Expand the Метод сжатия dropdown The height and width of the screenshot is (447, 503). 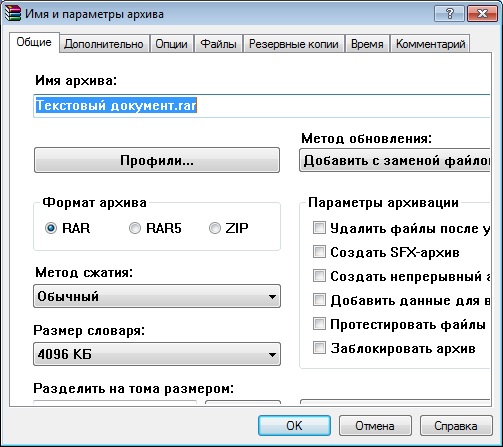(157, 296)
